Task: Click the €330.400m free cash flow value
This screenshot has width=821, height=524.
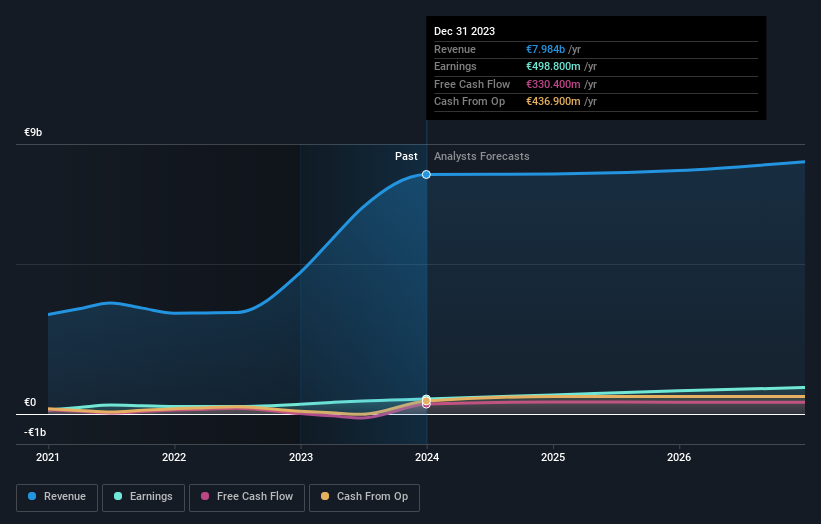Action: pos(553,84)
